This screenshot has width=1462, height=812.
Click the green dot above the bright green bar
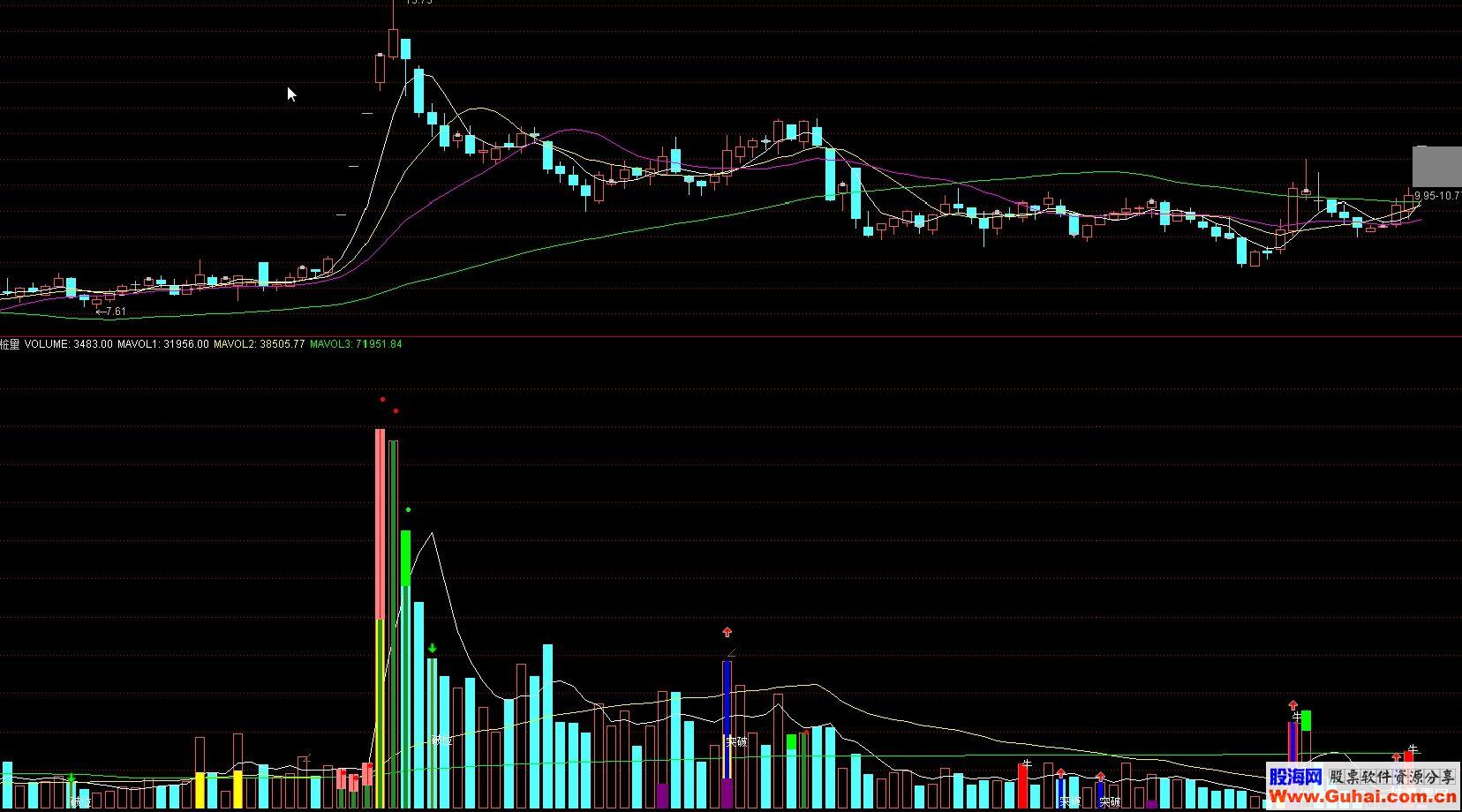click(408, 510)
